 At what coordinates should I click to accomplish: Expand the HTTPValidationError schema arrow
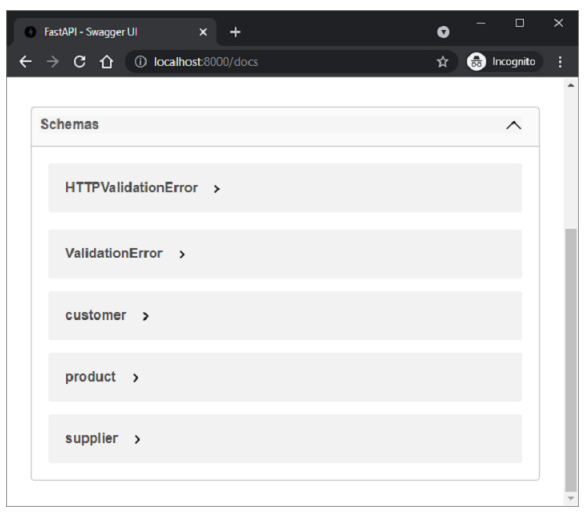pos(216,189)
